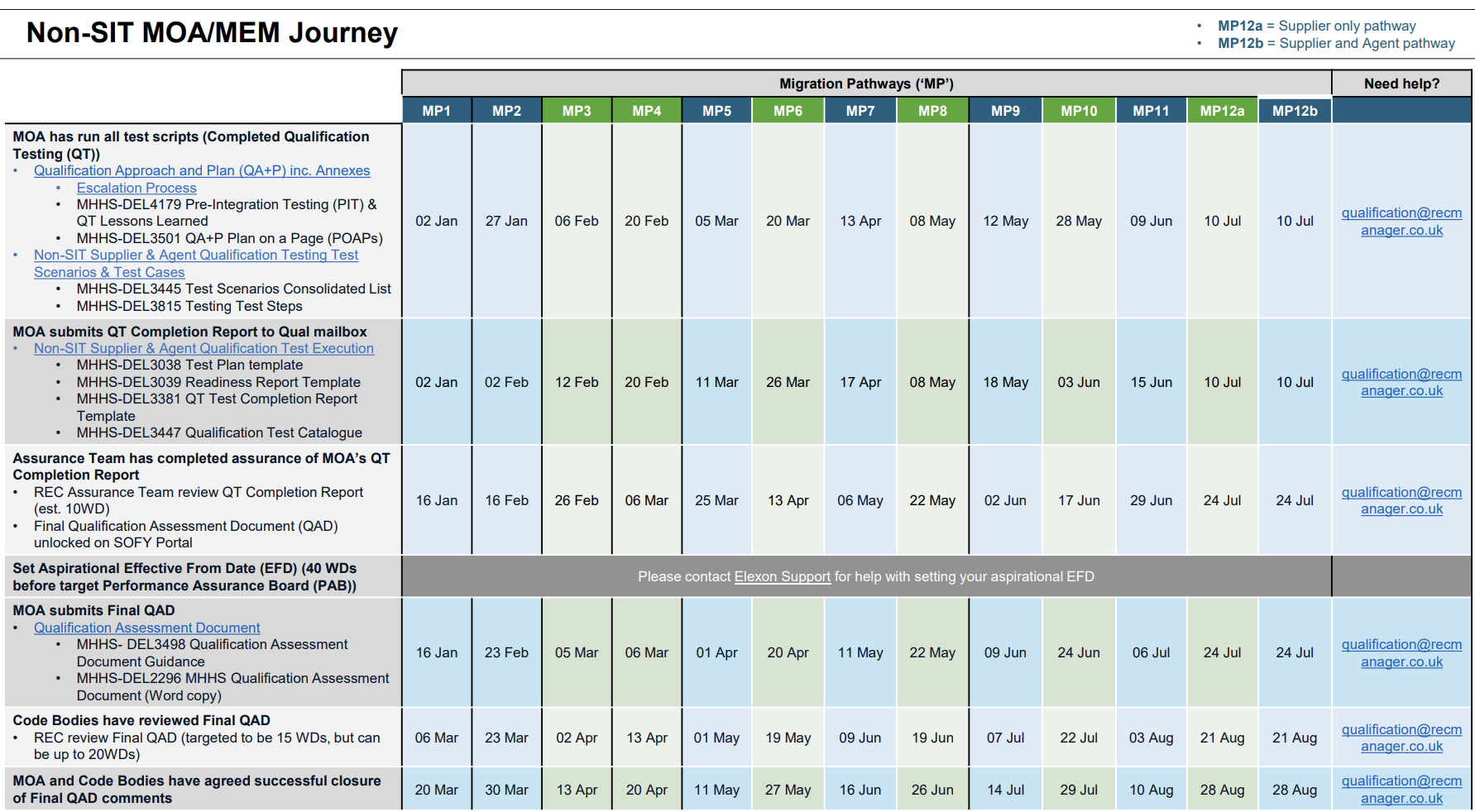Select the 03 Aug cell under MP11
The width and height of the screenshot is (1475, 812).
tap(1152, 738)
